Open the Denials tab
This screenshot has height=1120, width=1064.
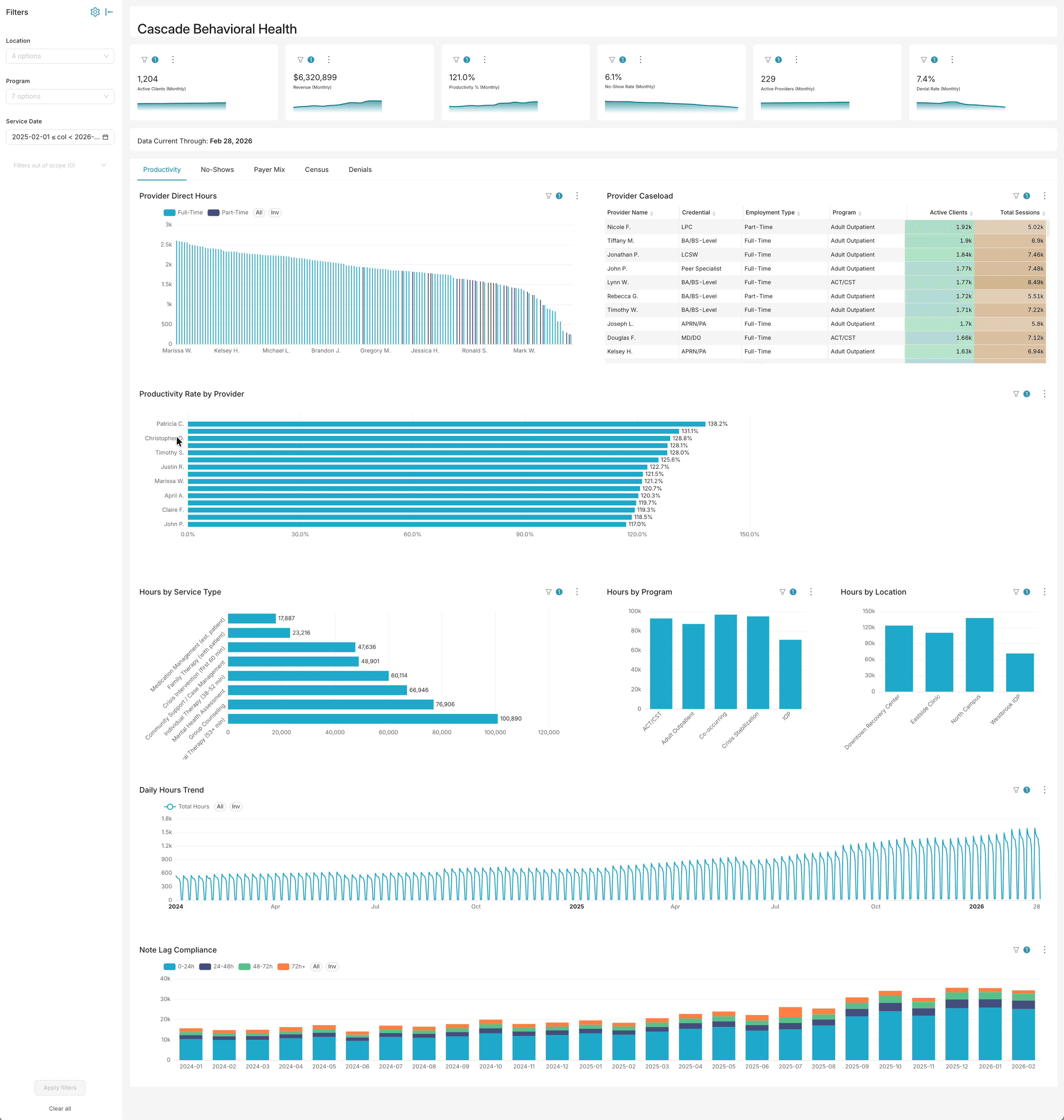(x=360, y=170)
